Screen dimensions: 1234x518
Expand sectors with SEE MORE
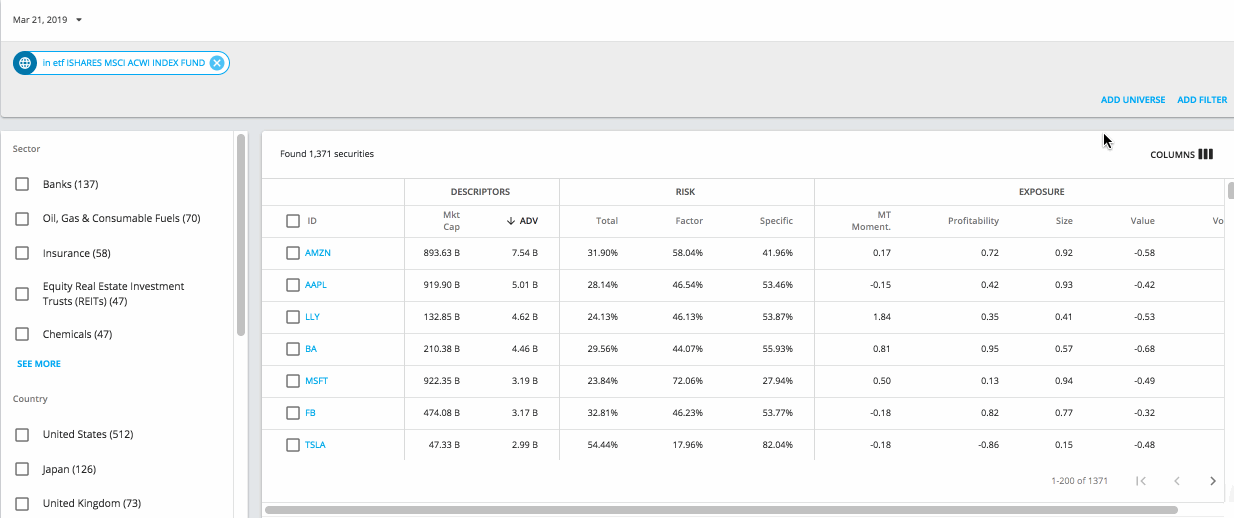[39, 364]
